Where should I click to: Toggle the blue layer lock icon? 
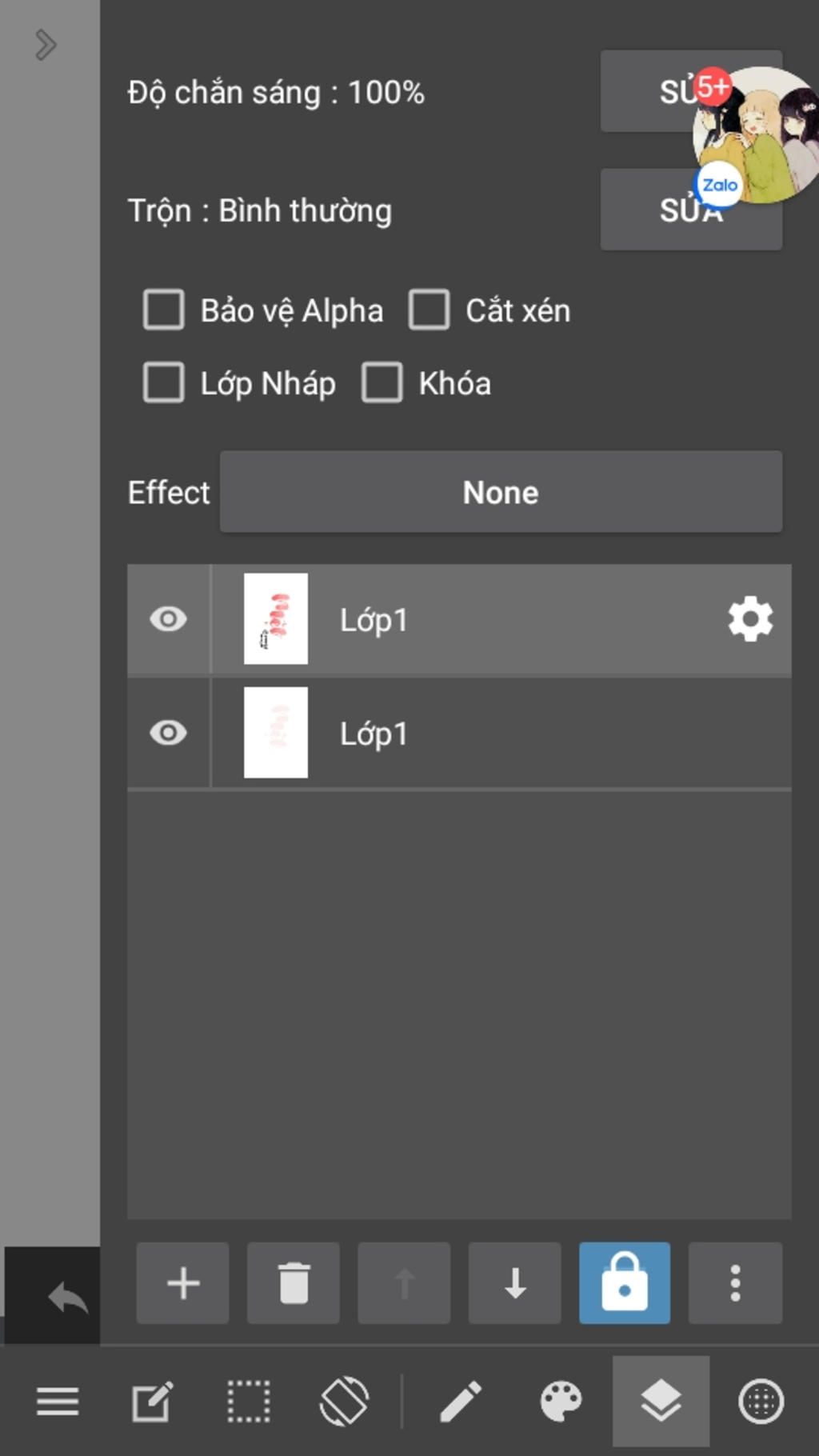click(625, 1282)
